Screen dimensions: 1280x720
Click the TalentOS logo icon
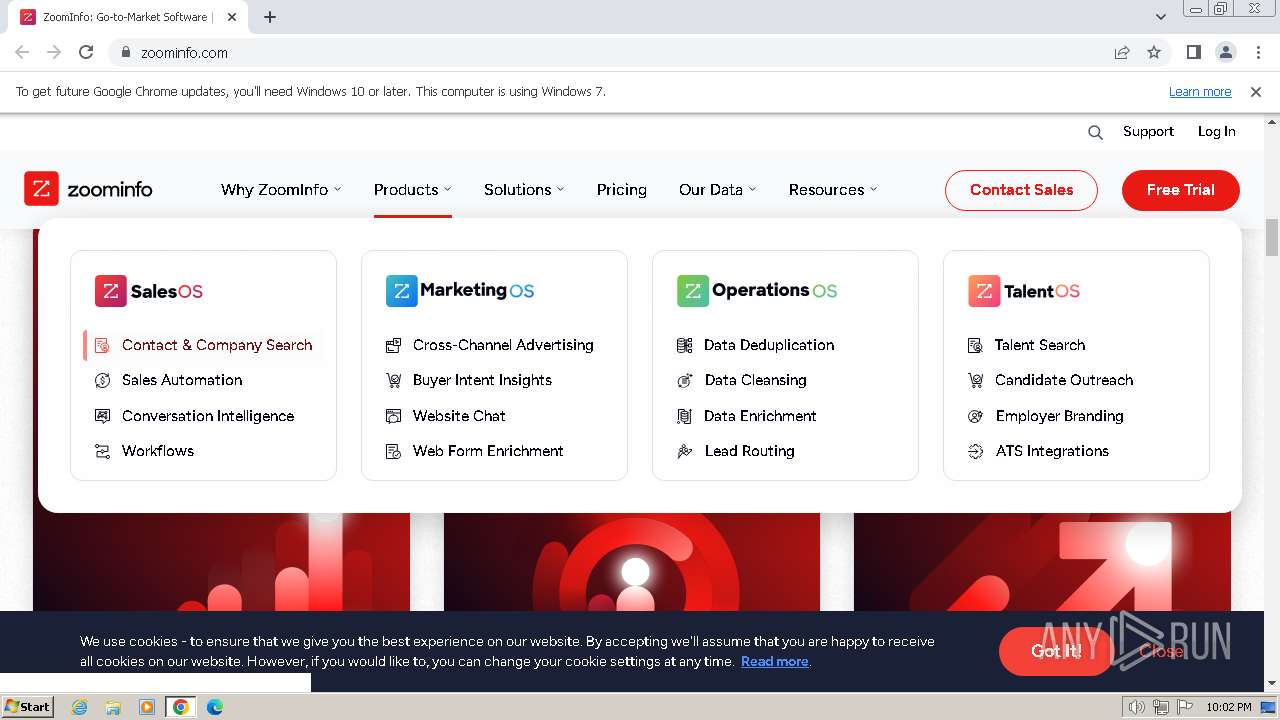tap(983, 291)
